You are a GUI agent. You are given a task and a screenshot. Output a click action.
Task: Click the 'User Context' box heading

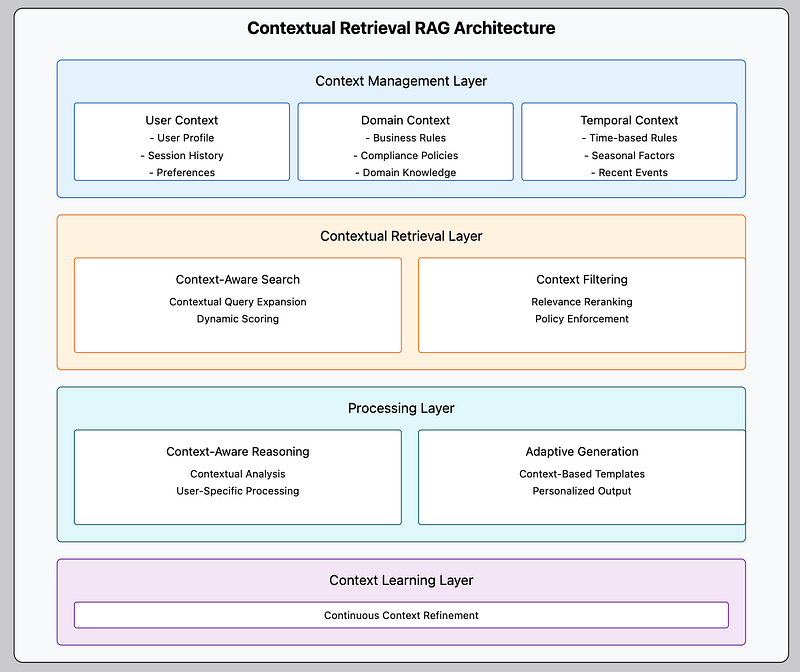(182, 120)
